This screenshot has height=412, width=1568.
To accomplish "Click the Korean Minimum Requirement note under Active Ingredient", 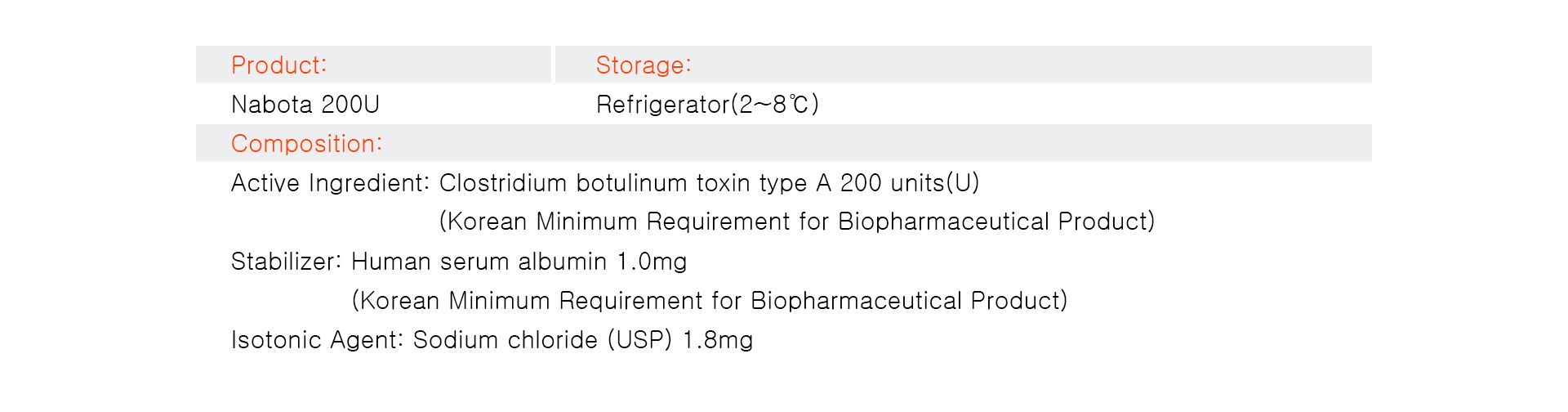I will click(796, 222).
